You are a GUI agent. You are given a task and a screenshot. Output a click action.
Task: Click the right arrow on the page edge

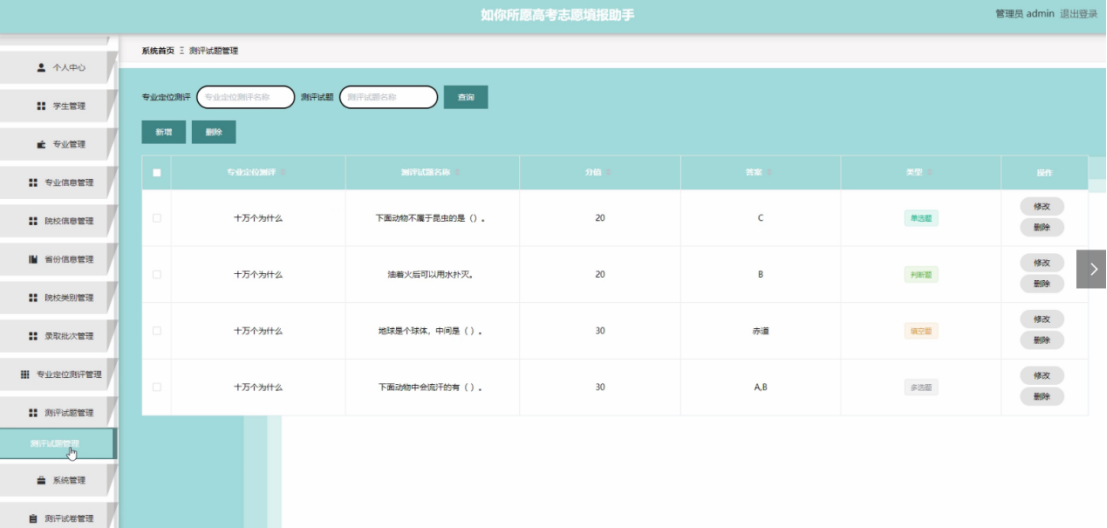coord(1093,269)
